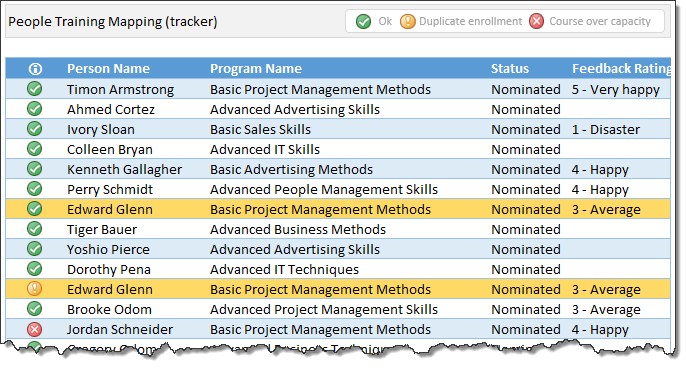
Task: Click Nominated status for Colleen Bryan
Action: 526,150
